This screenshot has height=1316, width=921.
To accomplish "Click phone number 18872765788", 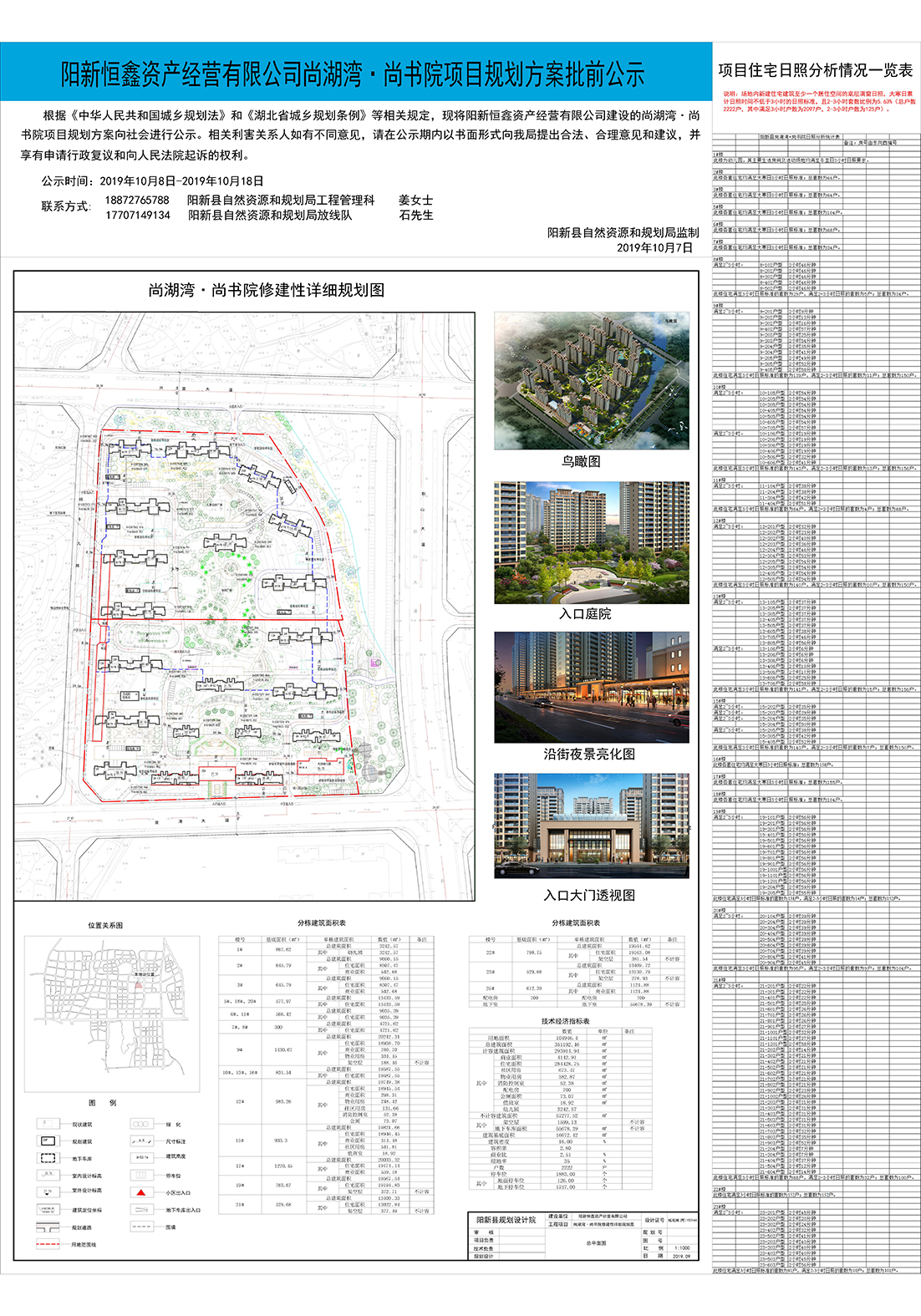I will (137, 201).
